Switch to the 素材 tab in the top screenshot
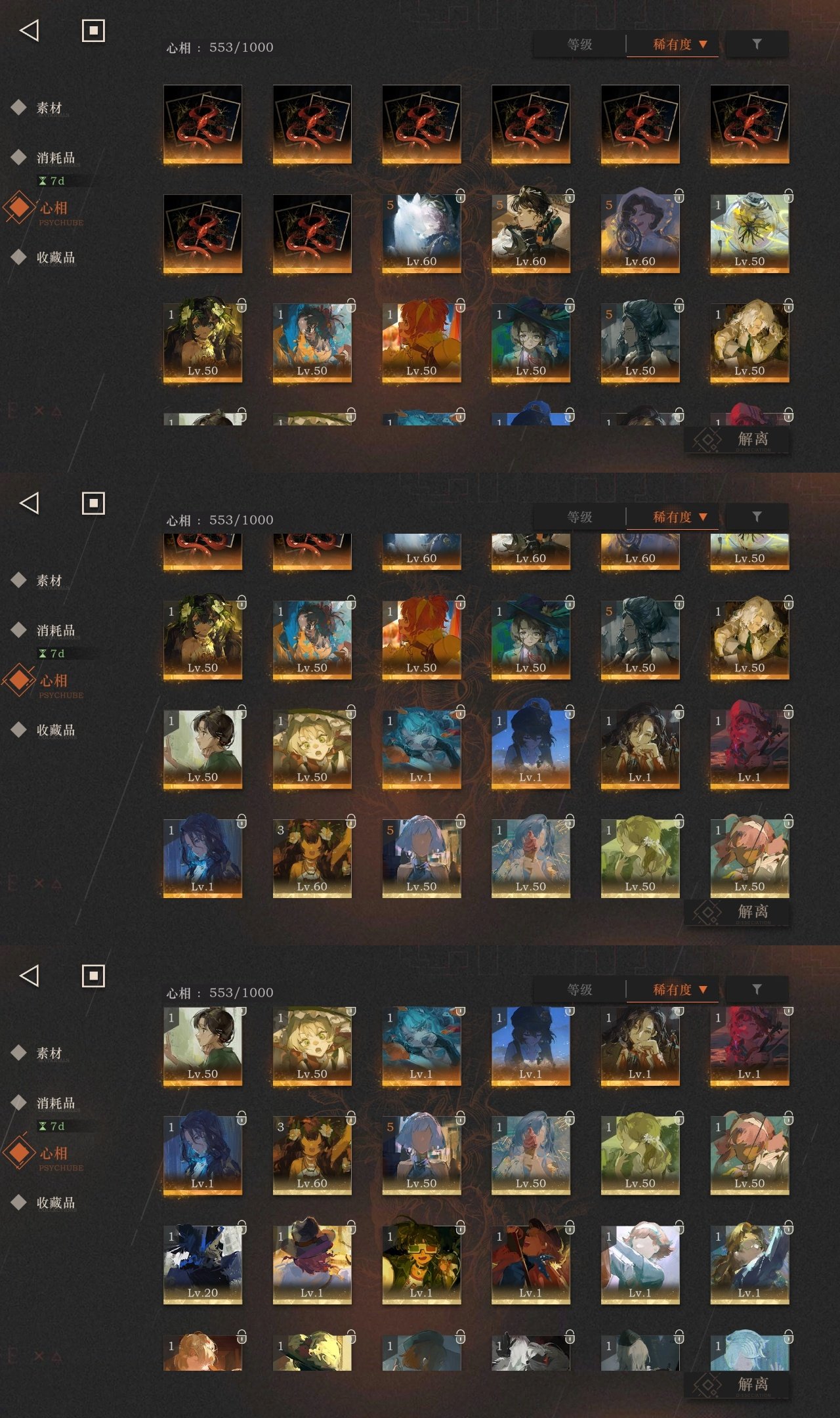Screen dimensions: 840x1418 pyautogui.click(x=49, y=108)
